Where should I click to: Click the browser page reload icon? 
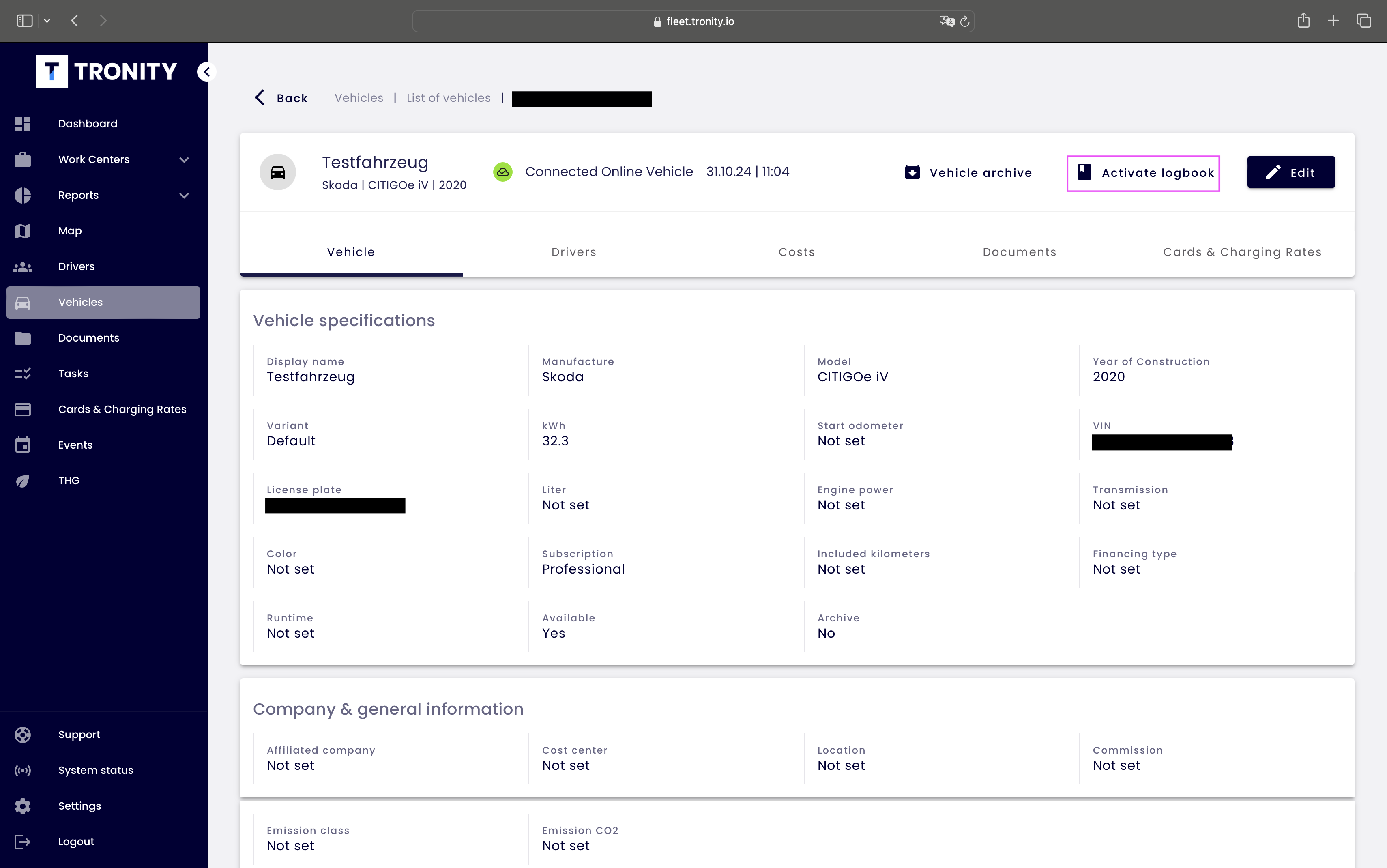pos(965,21)
